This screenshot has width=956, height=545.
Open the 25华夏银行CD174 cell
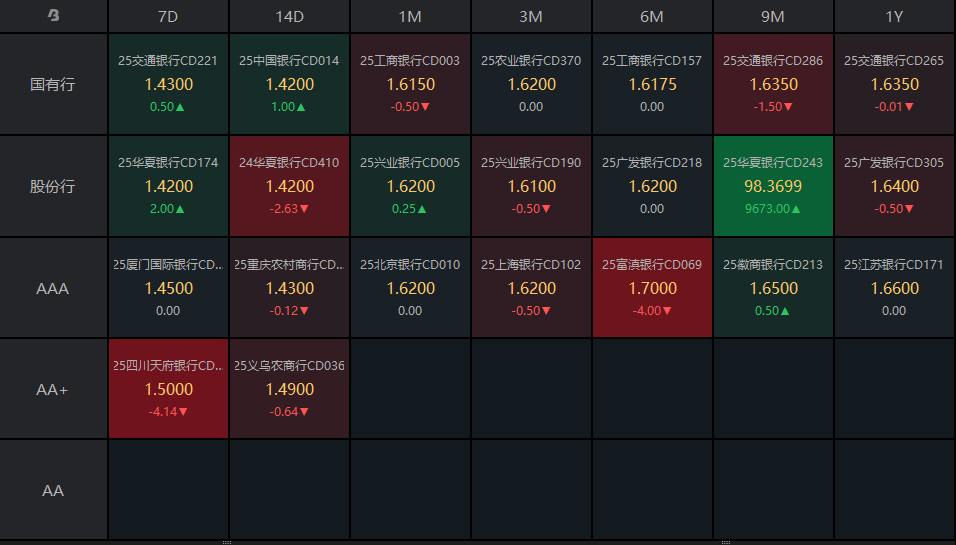(168, 186)
